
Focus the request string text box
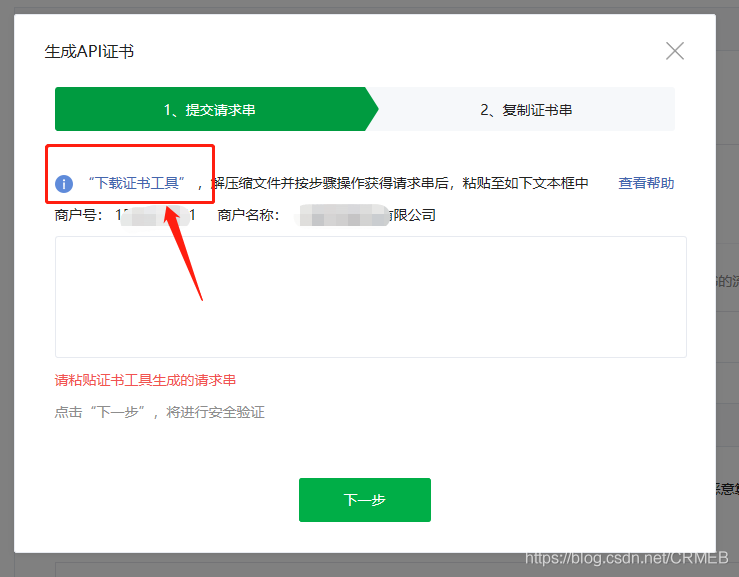coord(370,297)
